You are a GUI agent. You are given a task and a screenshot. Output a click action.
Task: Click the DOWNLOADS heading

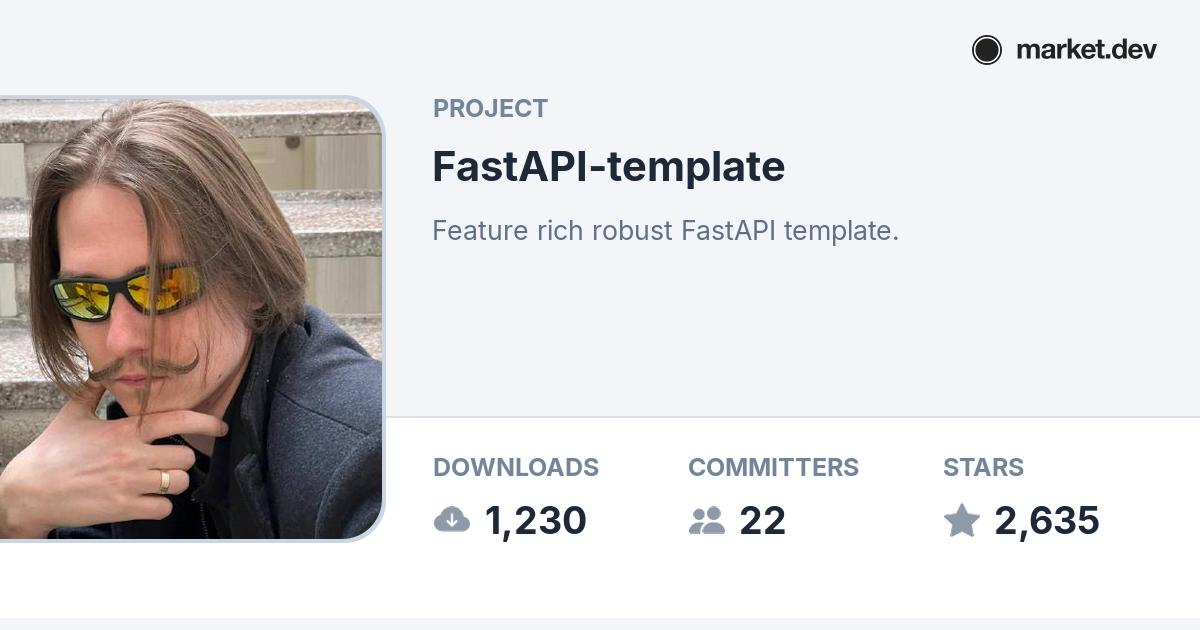coord(516,467)
